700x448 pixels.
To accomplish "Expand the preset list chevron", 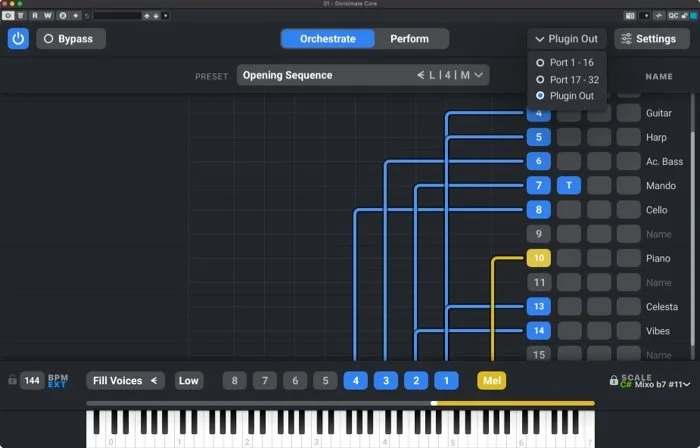I will [x=479, y=75].
